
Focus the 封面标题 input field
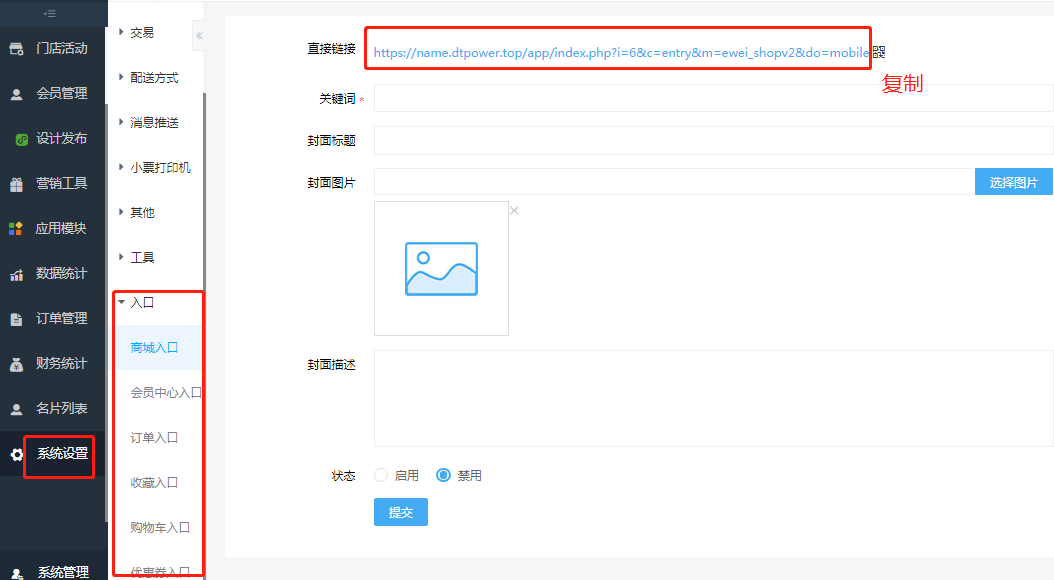(x=714, y=140)
